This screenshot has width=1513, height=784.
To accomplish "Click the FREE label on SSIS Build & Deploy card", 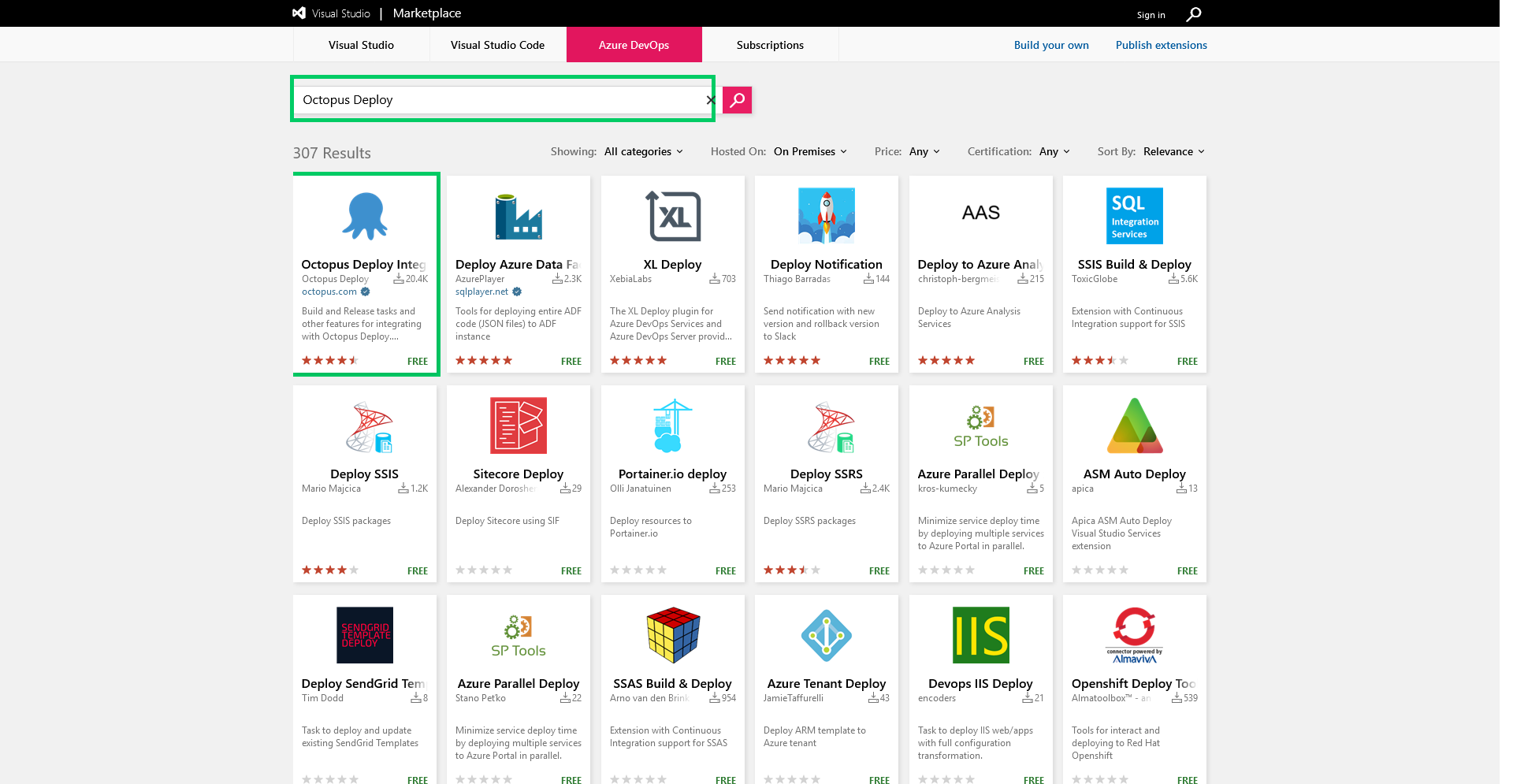I will (1187, 361).
